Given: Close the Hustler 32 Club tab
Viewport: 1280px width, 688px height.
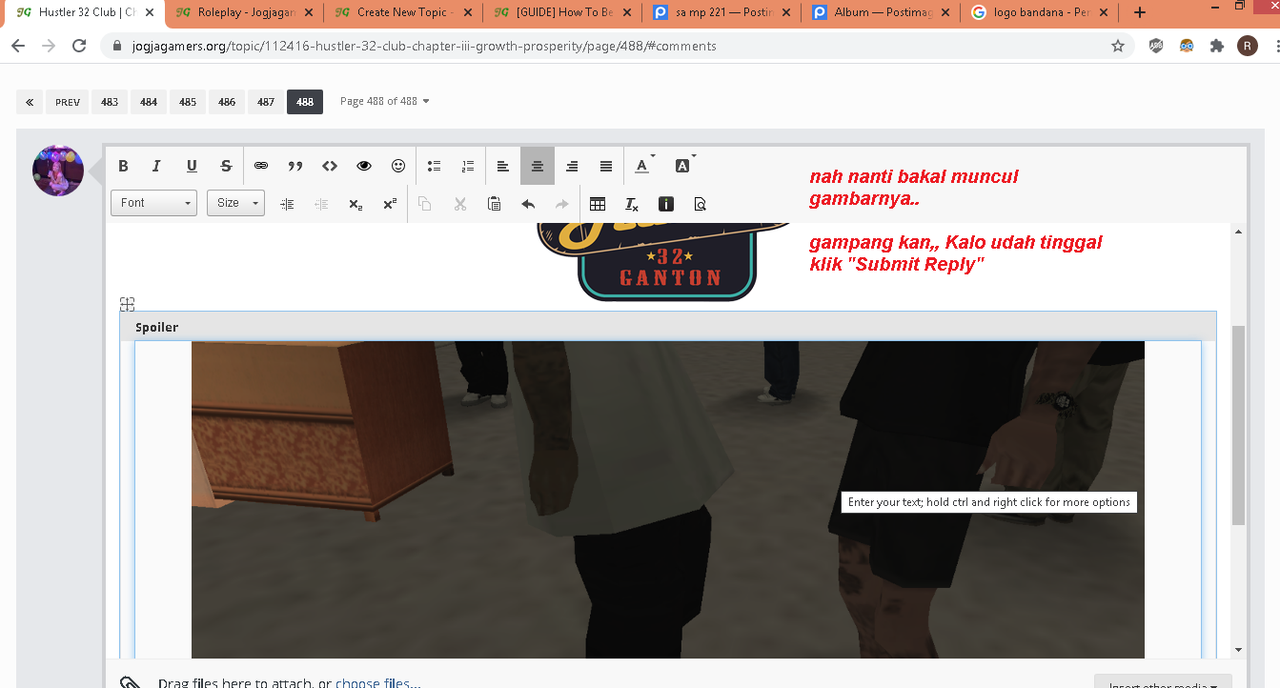Looking at the screenshot, I should [148, 13].
